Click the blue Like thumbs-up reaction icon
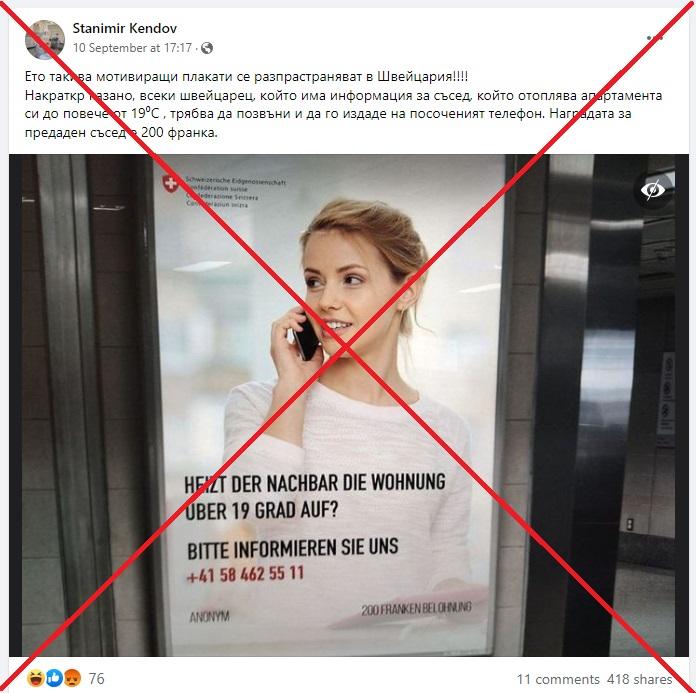The width and height of the screenshot is (696, 693). click(x=54, y=678)
